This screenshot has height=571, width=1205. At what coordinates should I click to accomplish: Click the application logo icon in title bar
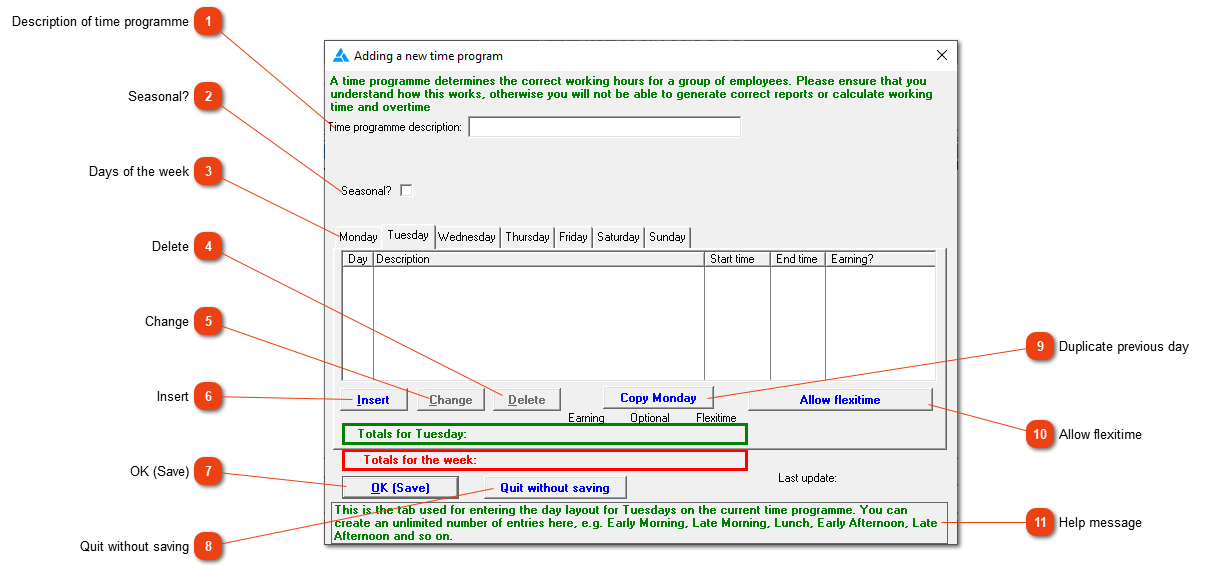click(341, 56)
